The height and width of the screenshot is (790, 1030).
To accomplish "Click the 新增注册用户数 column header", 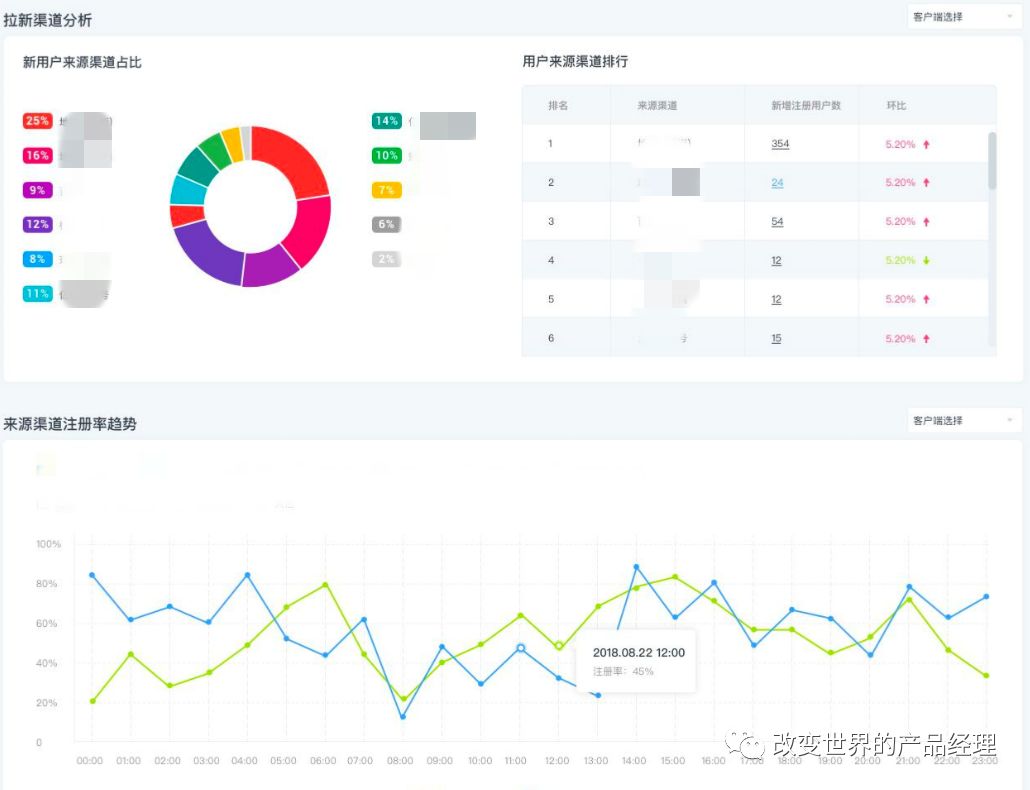I will [x=806, y=105].
